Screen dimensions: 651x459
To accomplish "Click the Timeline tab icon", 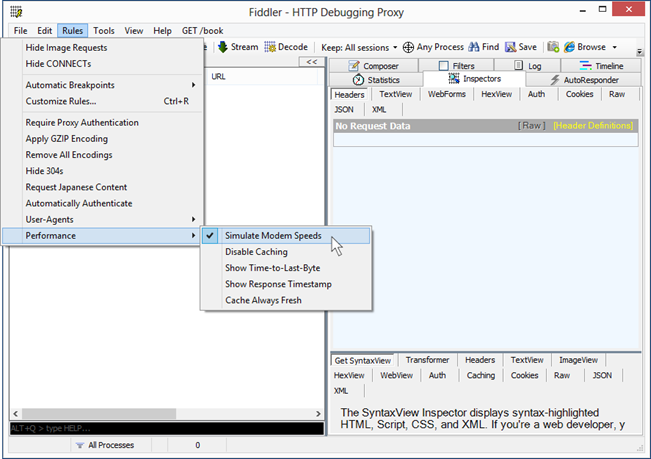I will 585,66.
